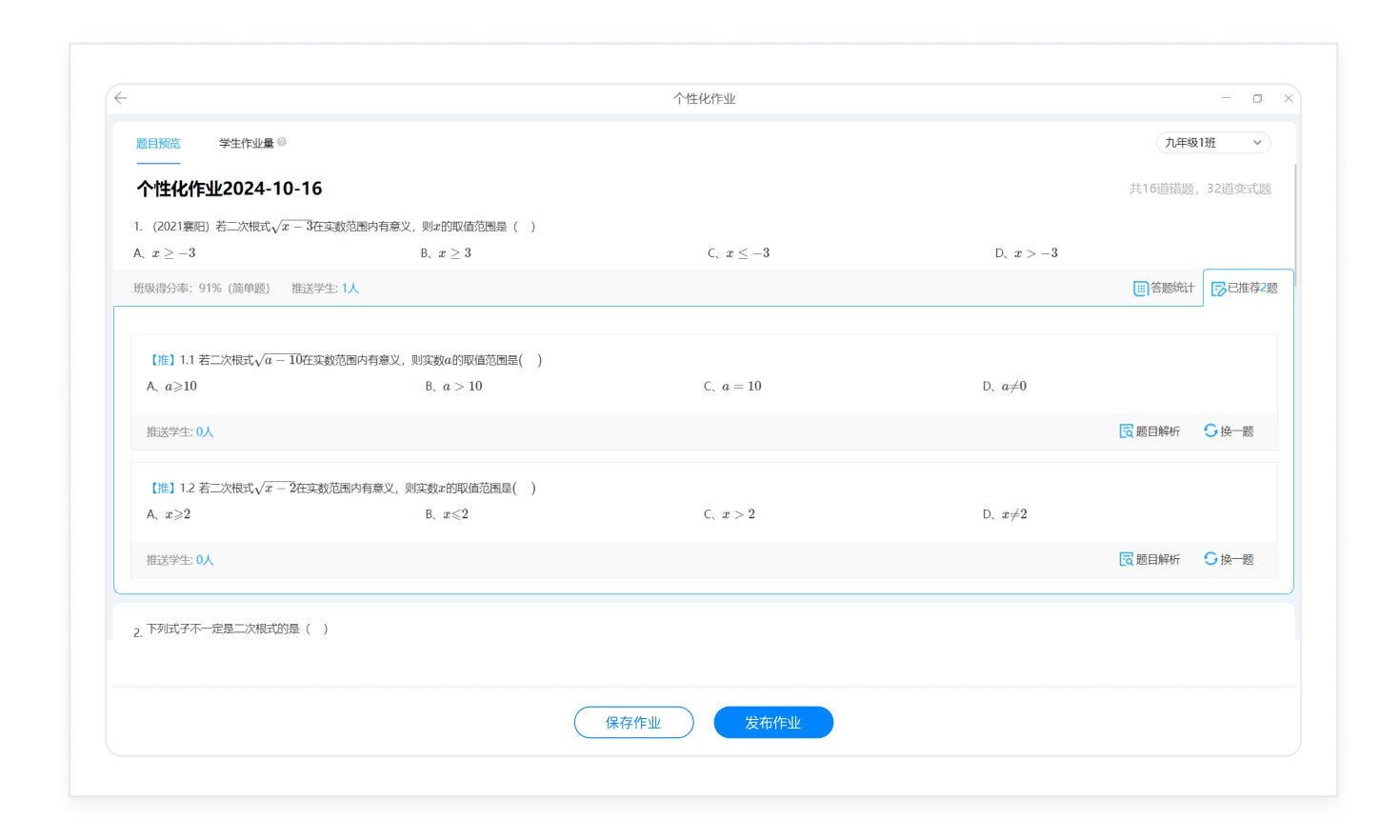Open the 九年级1班 class dropdown
Screen dimensions: 1400x840
1212,143
